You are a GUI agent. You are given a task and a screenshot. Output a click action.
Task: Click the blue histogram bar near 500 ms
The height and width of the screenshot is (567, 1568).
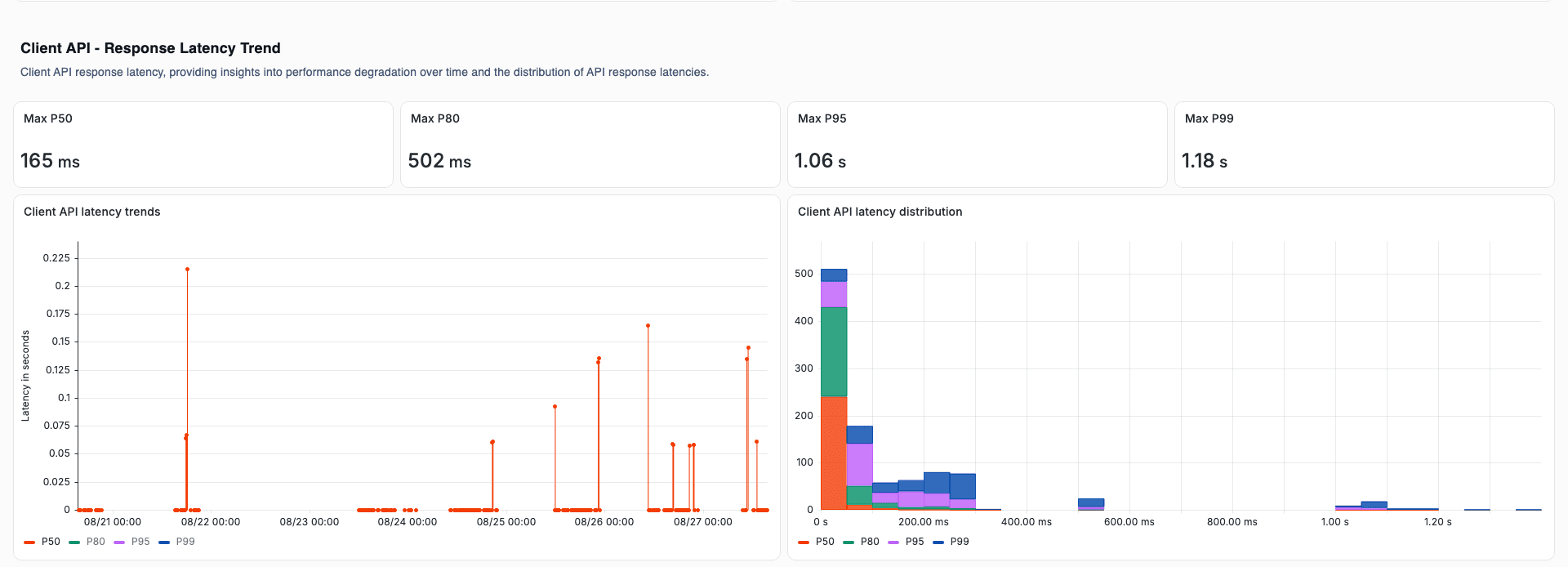[1091, 502]
